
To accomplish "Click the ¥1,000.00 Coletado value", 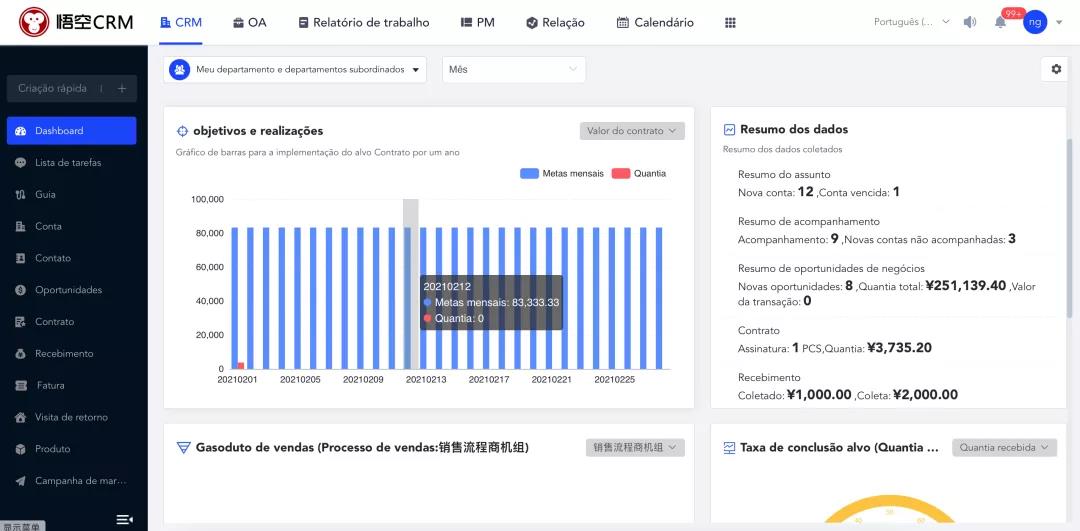I will click(819, 395).
